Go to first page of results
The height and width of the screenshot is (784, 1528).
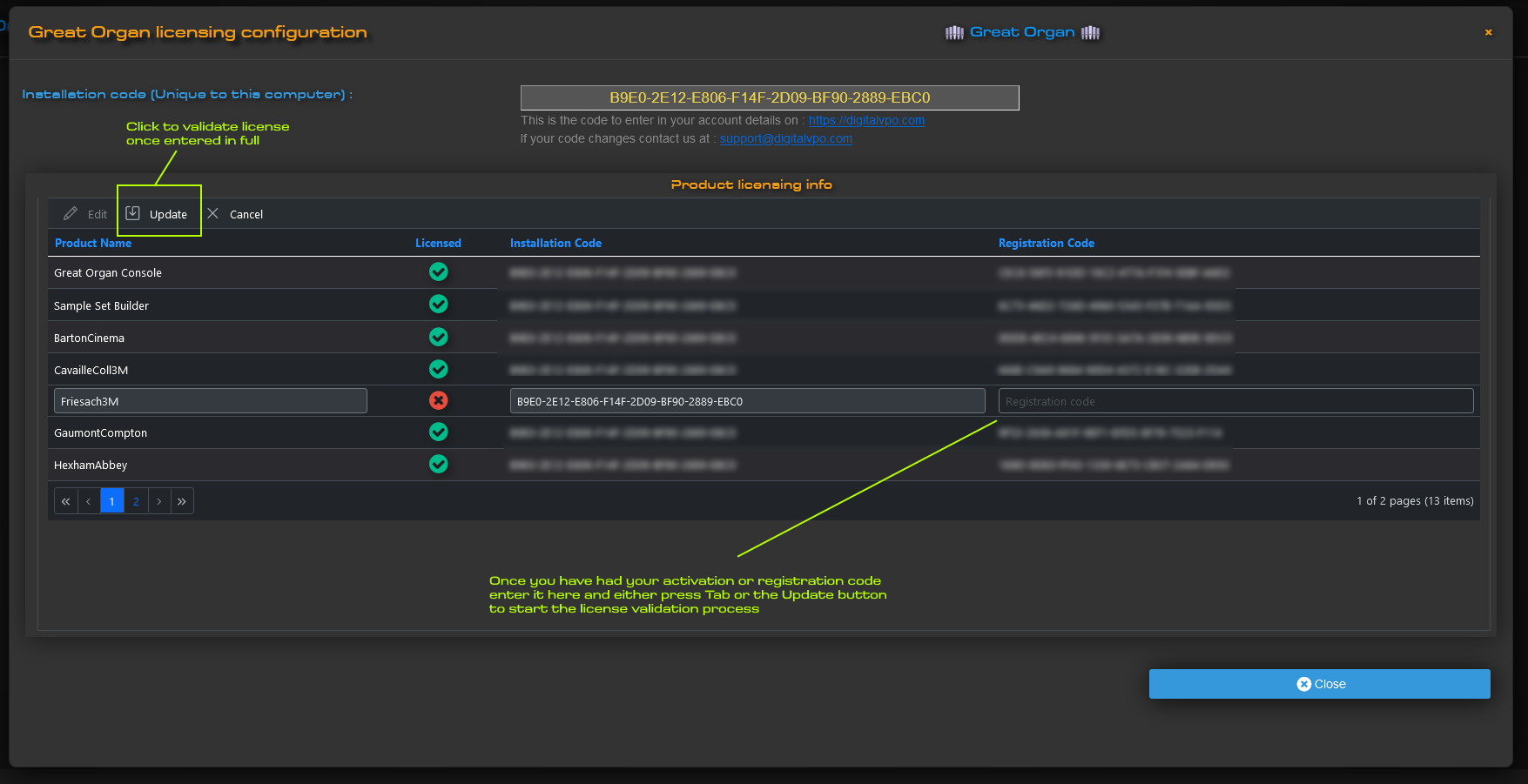click(x=66, y=501)
